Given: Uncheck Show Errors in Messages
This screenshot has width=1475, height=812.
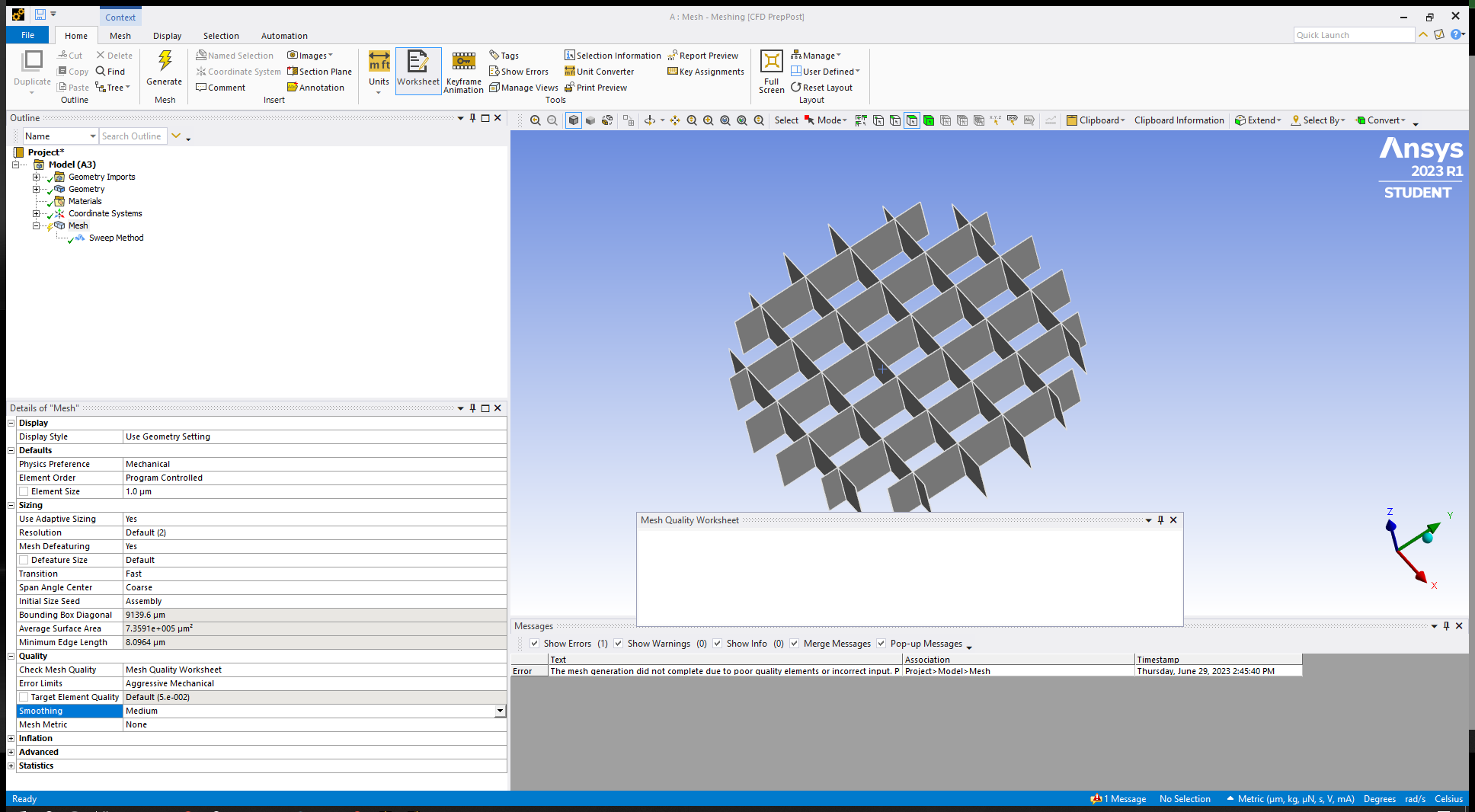Looking at the screenshot, I should [x=535, y=644].
